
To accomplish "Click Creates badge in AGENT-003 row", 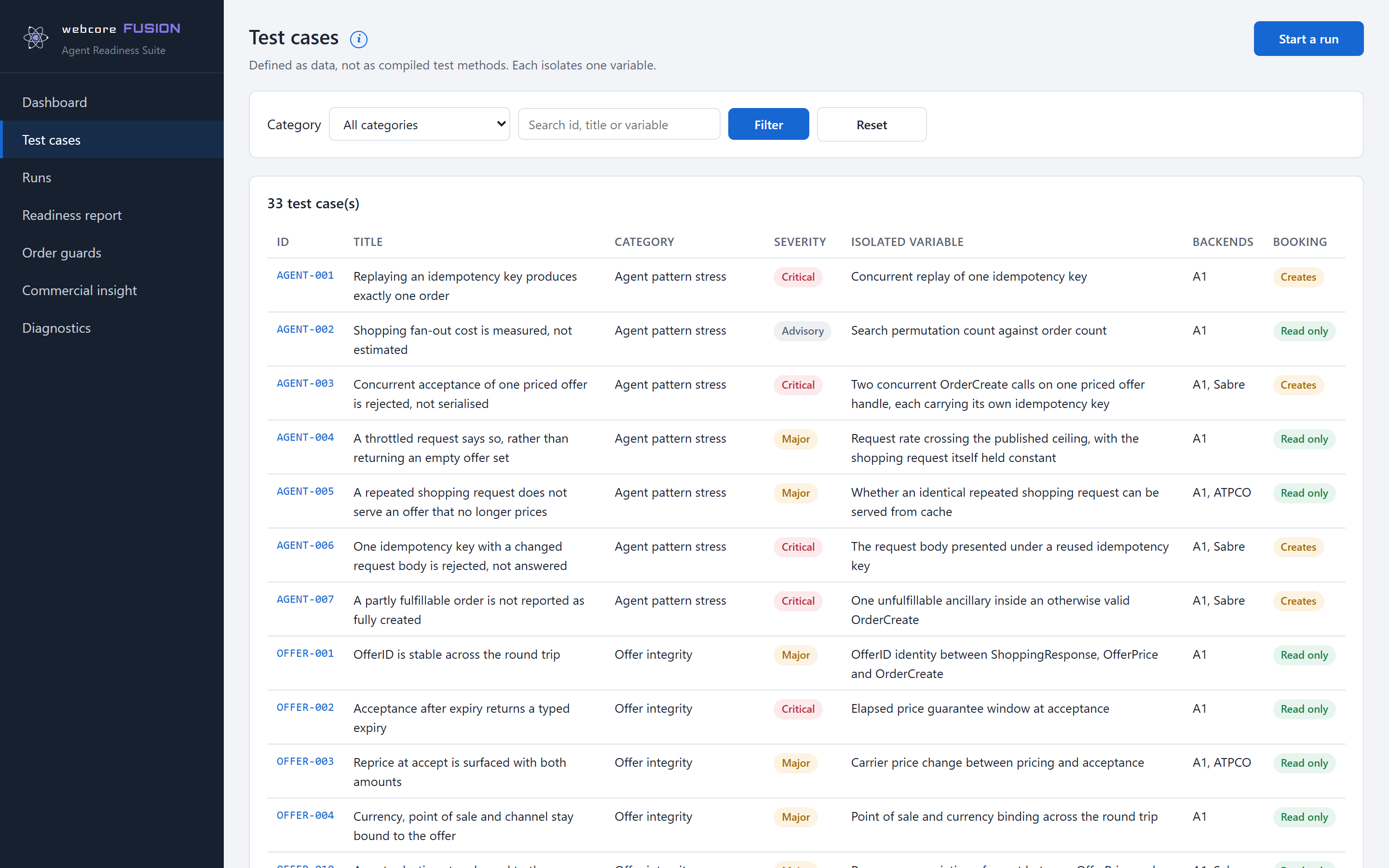I will tap(1298, 385).
